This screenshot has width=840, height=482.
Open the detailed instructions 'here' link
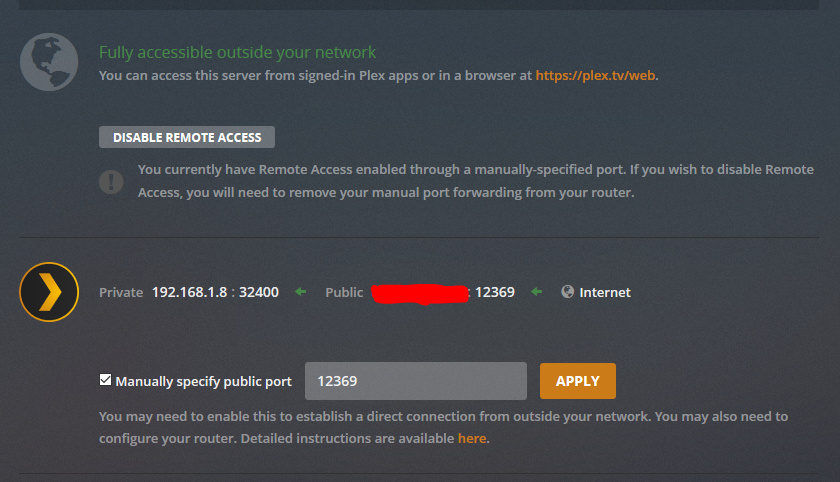pos(472,438)
